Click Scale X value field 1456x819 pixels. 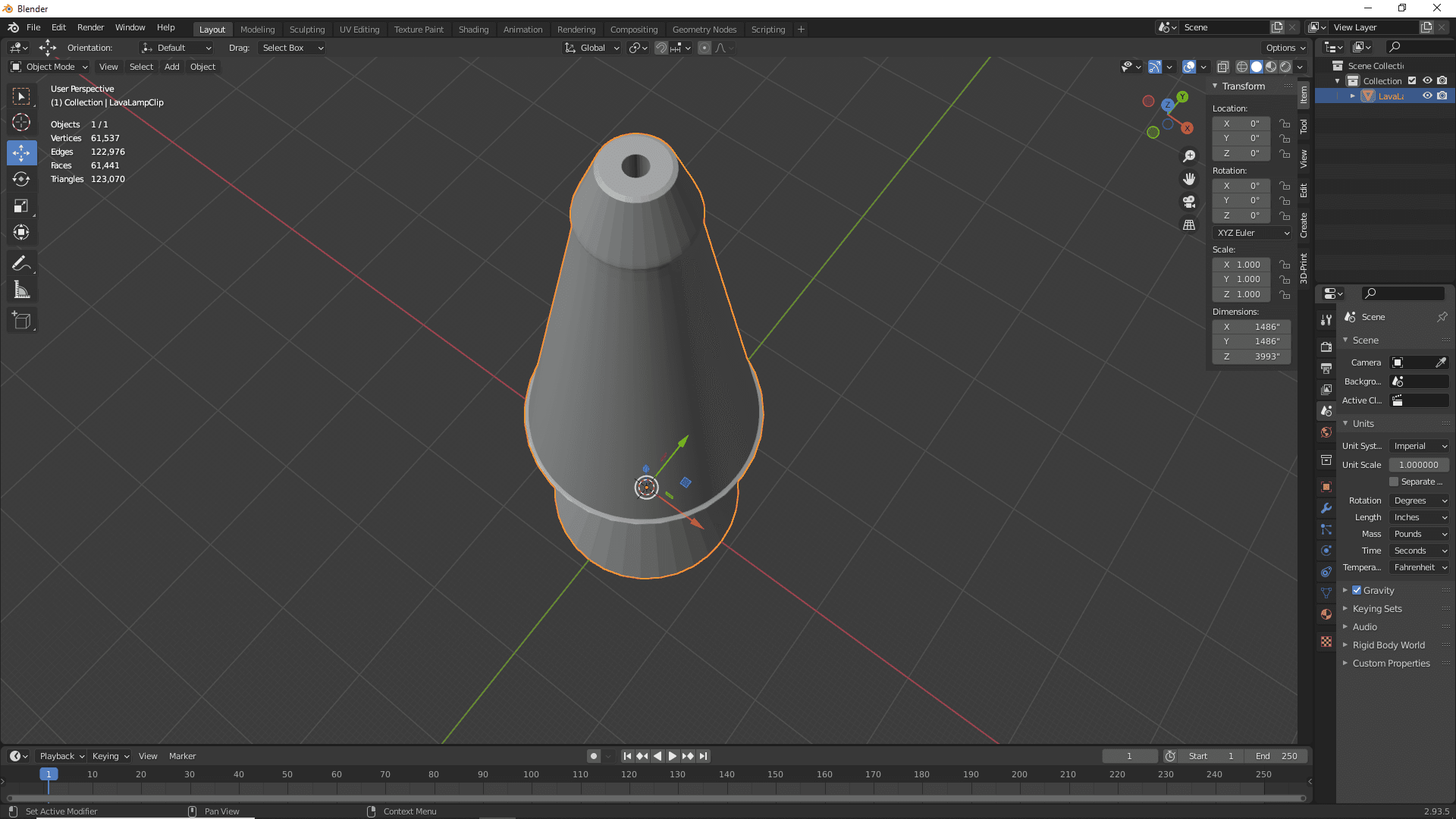coord(1241,265)
